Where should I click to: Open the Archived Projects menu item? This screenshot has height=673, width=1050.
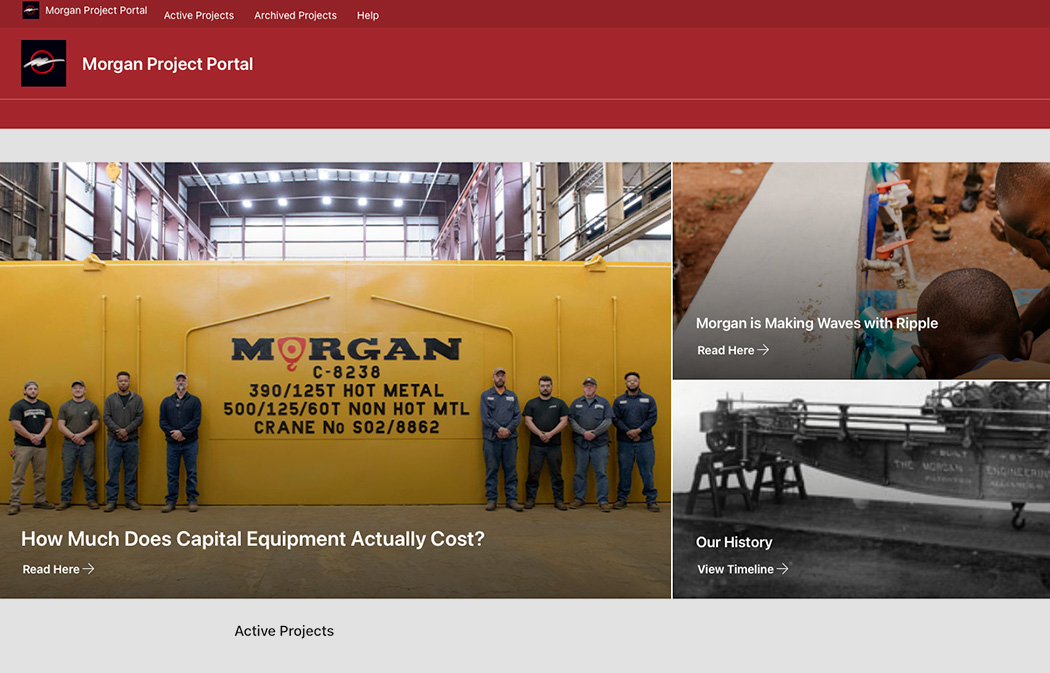(295, 15)
